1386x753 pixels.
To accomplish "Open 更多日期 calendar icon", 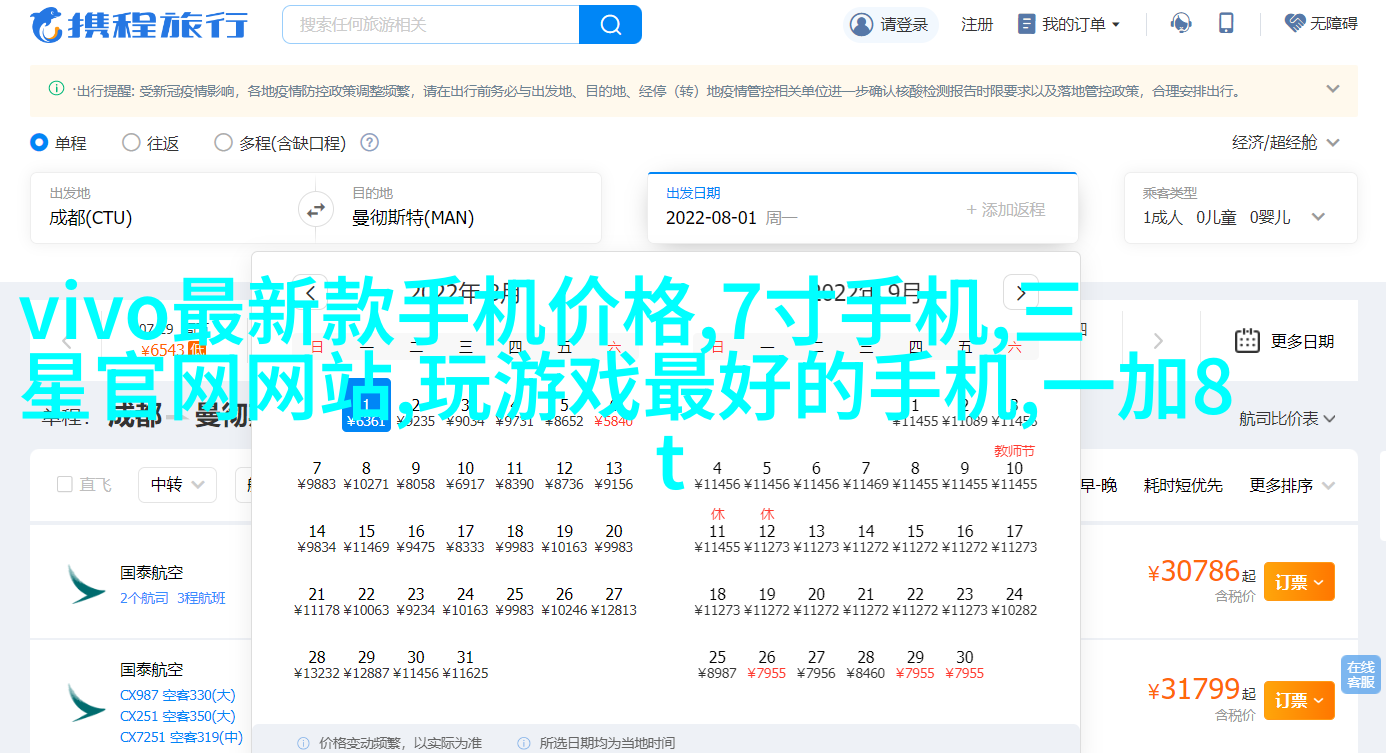I will 1246,341.
